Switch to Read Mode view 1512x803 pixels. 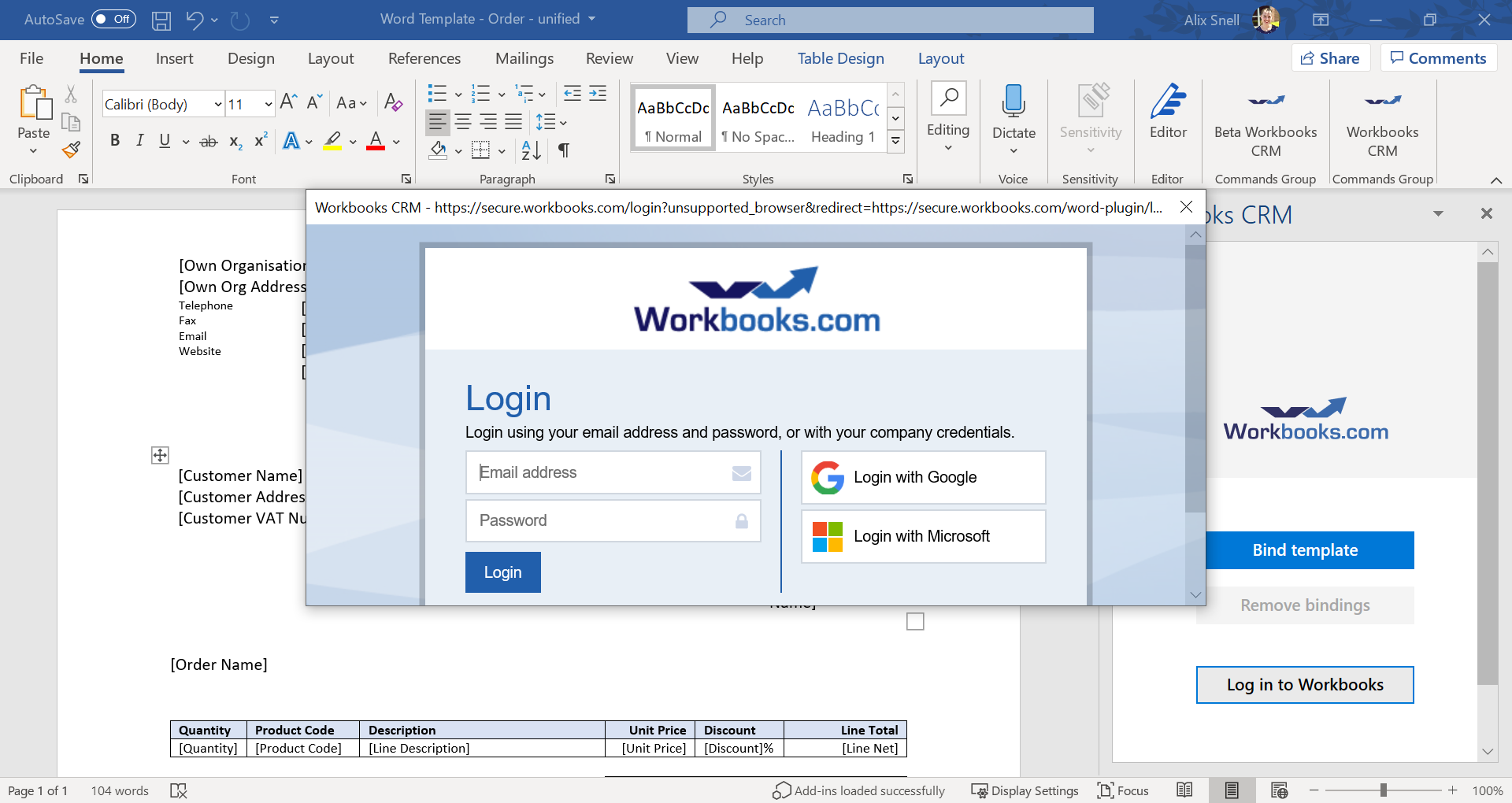1184,790
